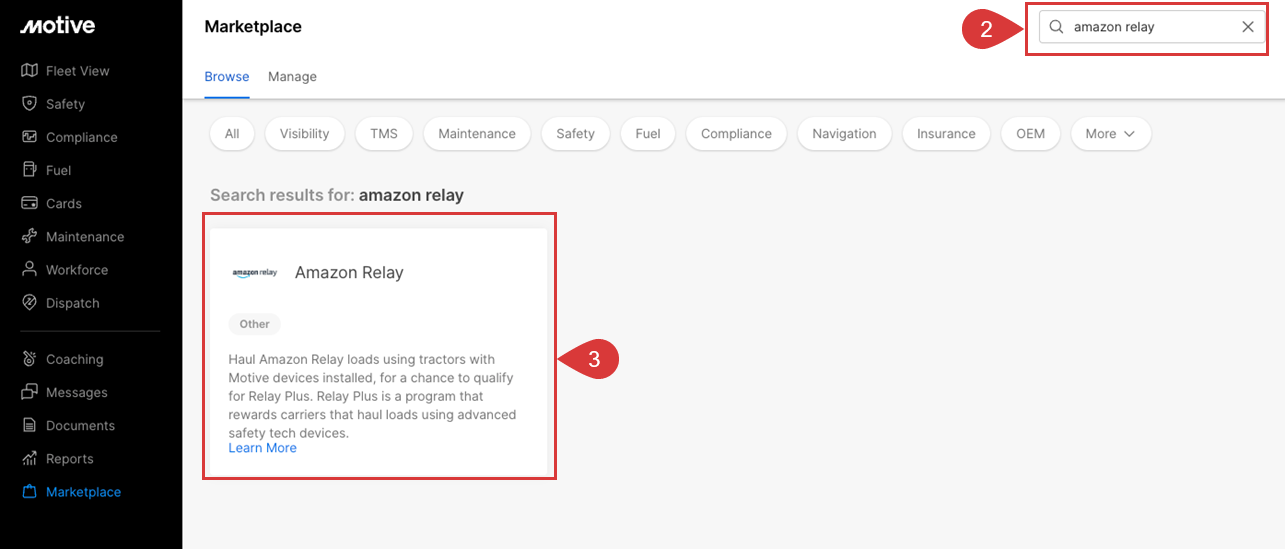Filter by Navigation category

pos(844,133)
